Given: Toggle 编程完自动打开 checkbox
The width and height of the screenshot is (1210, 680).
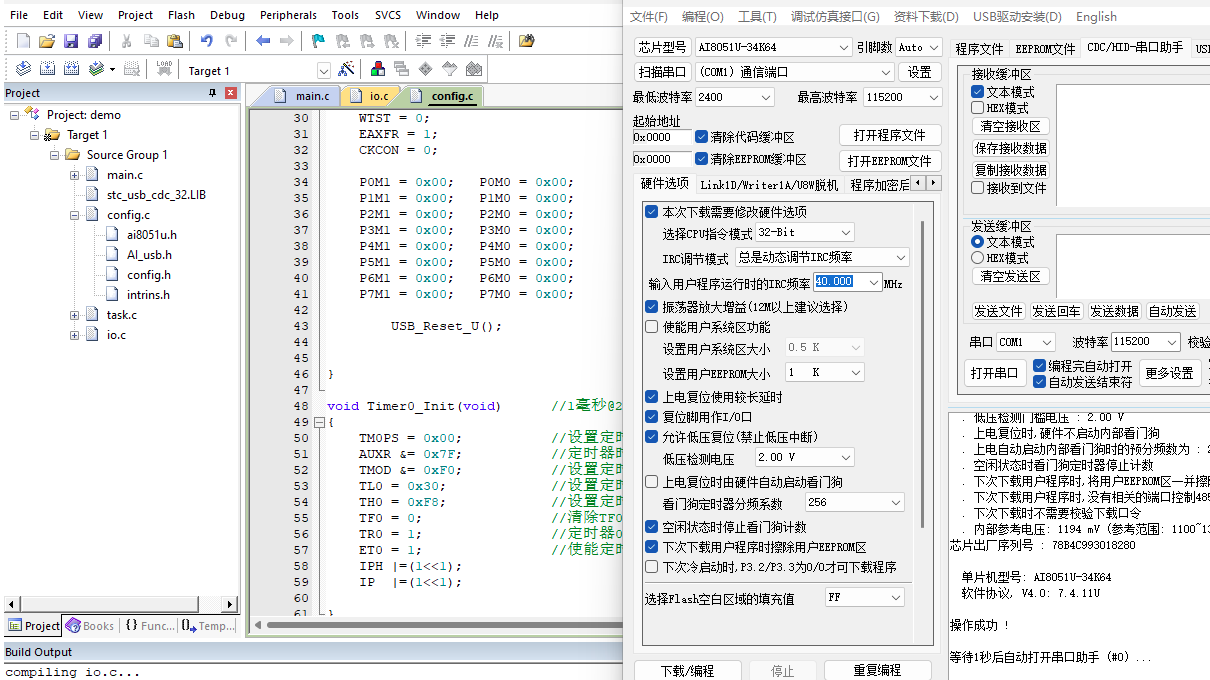Looking at the screenshot, I should (1040, 366).
